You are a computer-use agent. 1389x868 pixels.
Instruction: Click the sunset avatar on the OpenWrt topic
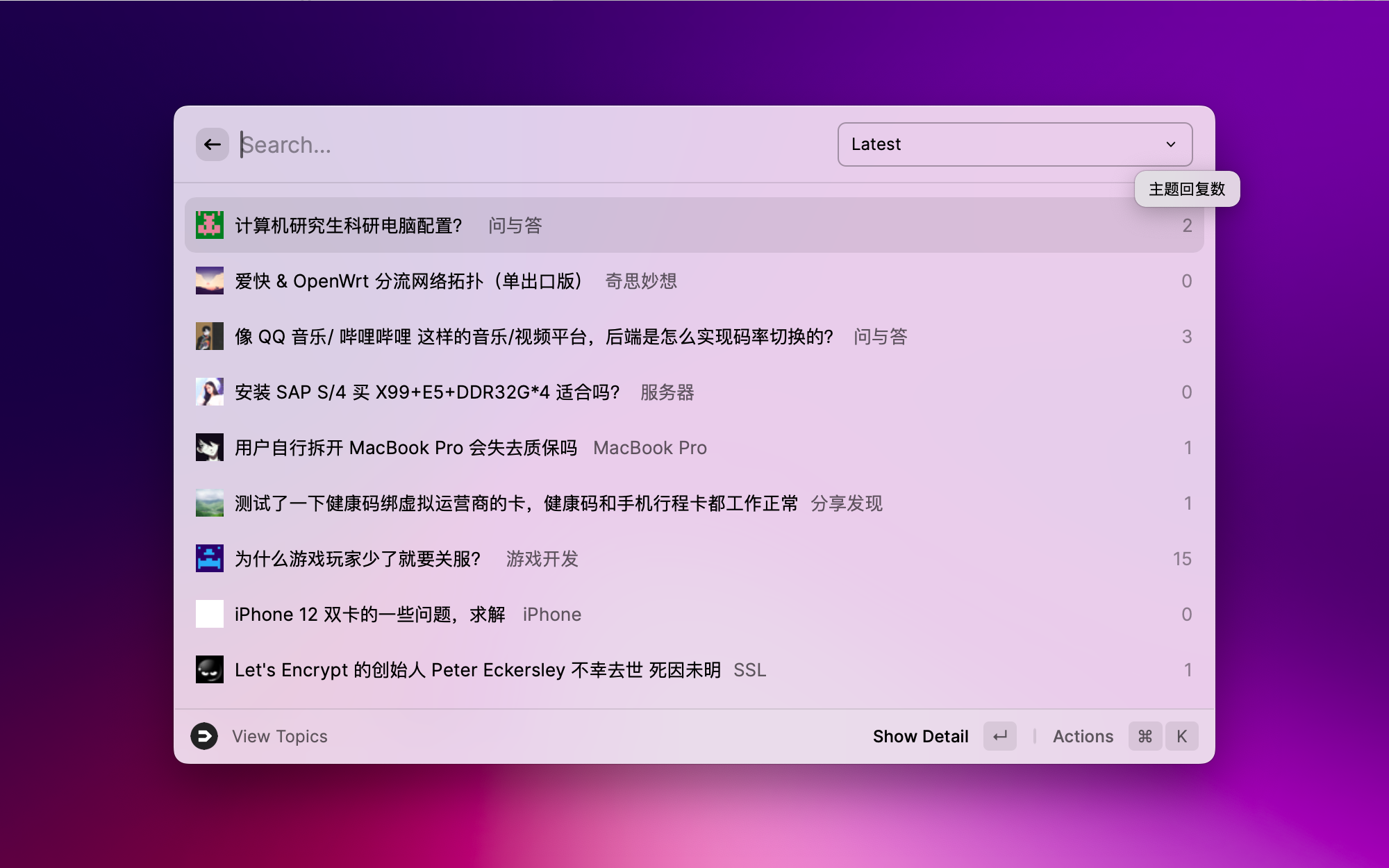(x=208, y=281)
